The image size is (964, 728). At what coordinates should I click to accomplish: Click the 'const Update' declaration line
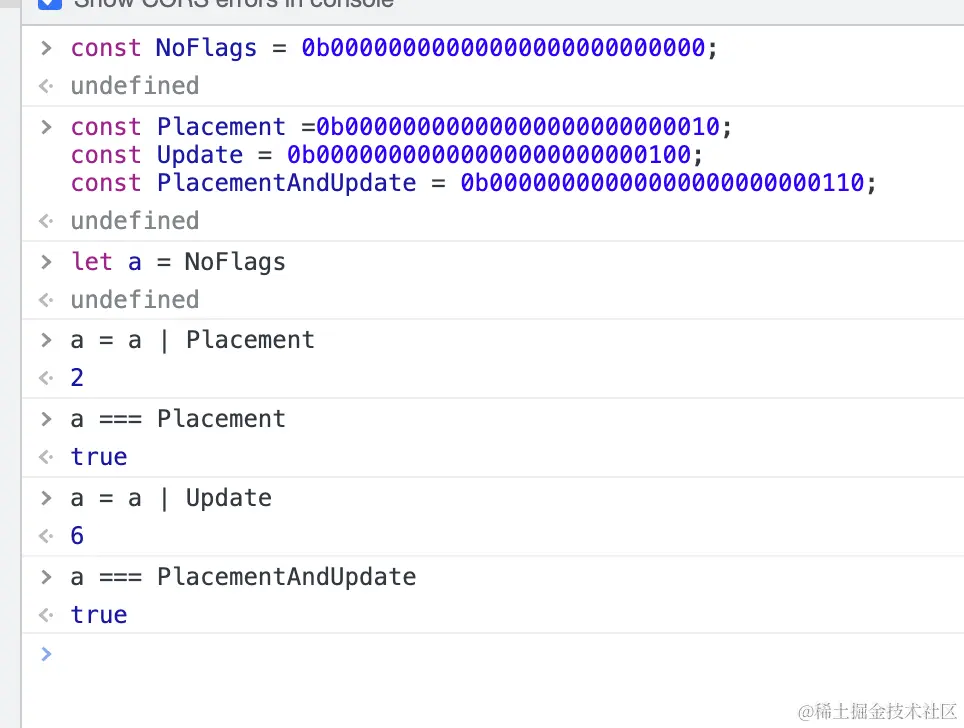[387, 154]
